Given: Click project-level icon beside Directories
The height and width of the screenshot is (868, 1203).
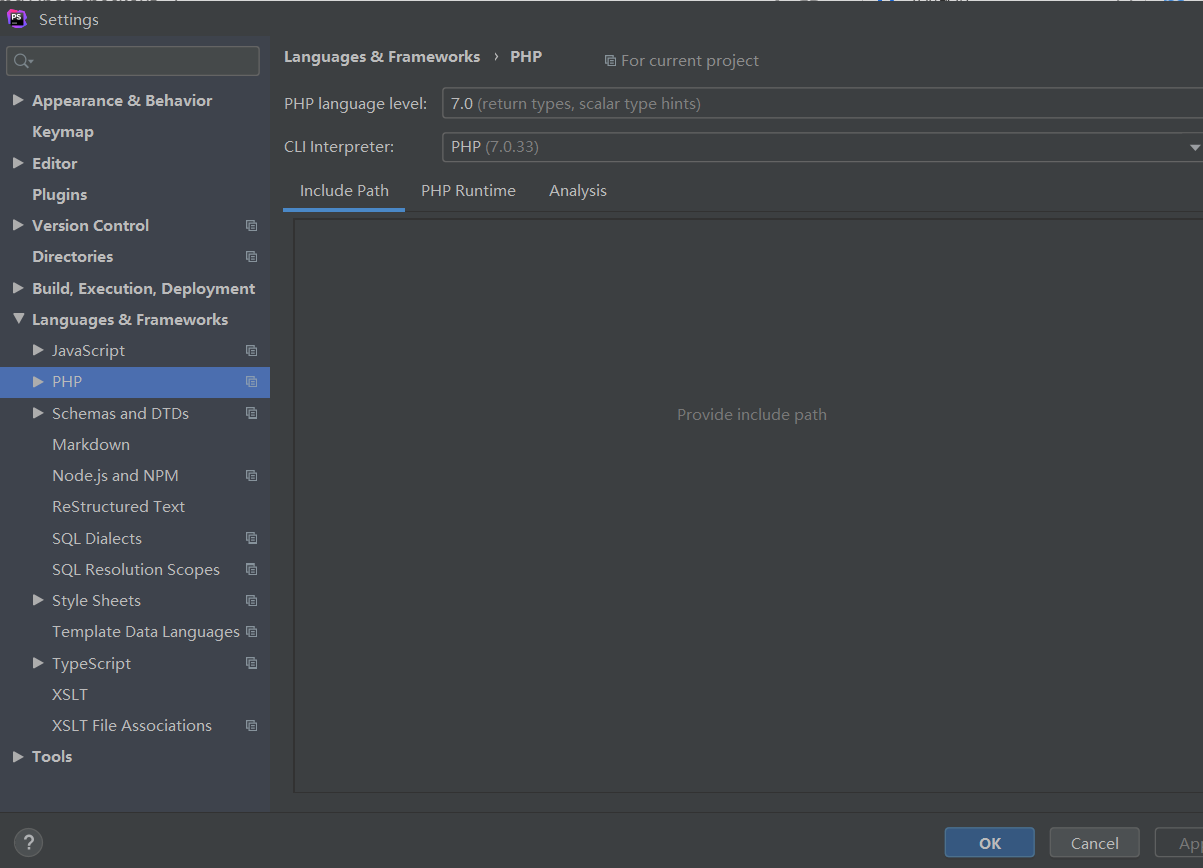Looking at the screenshot, I should click(x=251, y=257).
